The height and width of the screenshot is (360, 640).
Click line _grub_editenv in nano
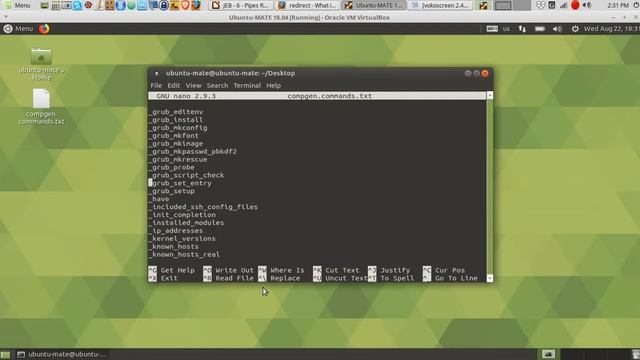click(176, 111)
